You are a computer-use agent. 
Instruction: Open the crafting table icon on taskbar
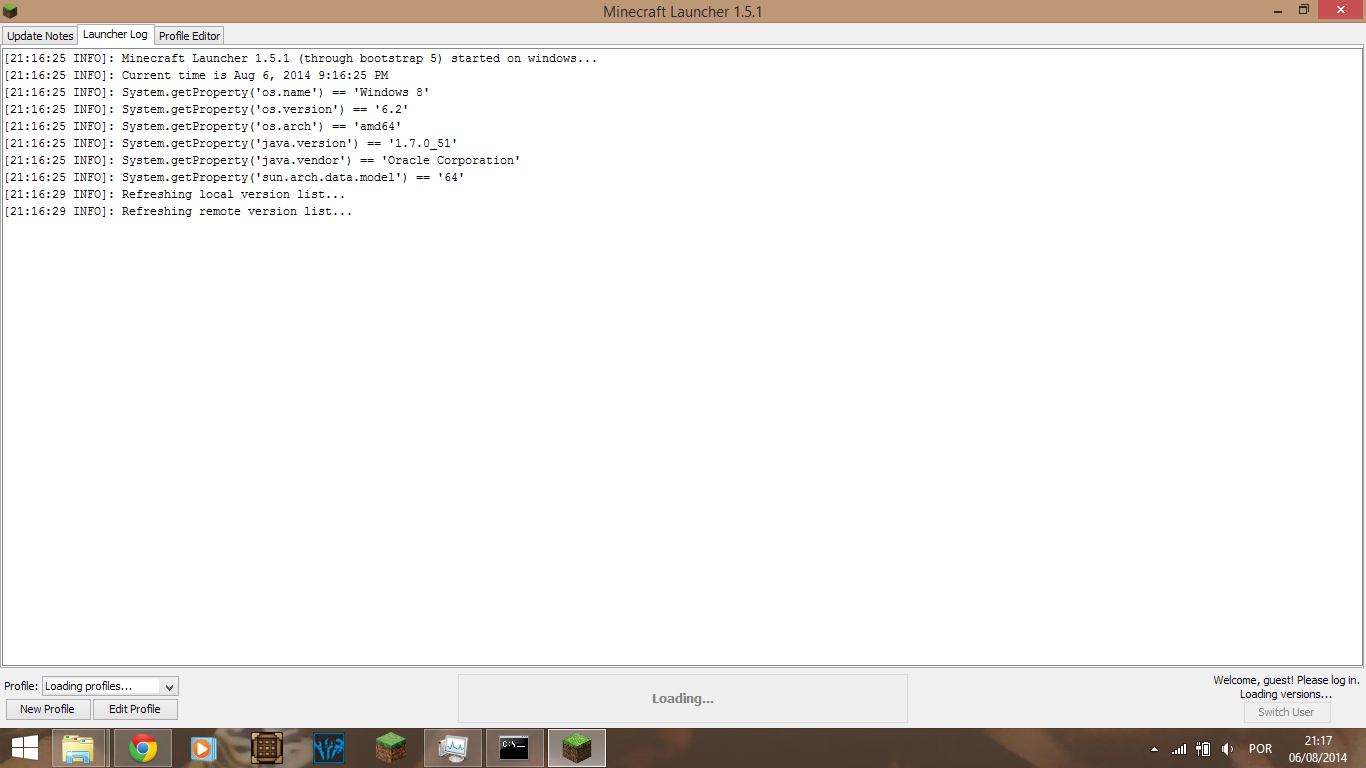(267, 748)
